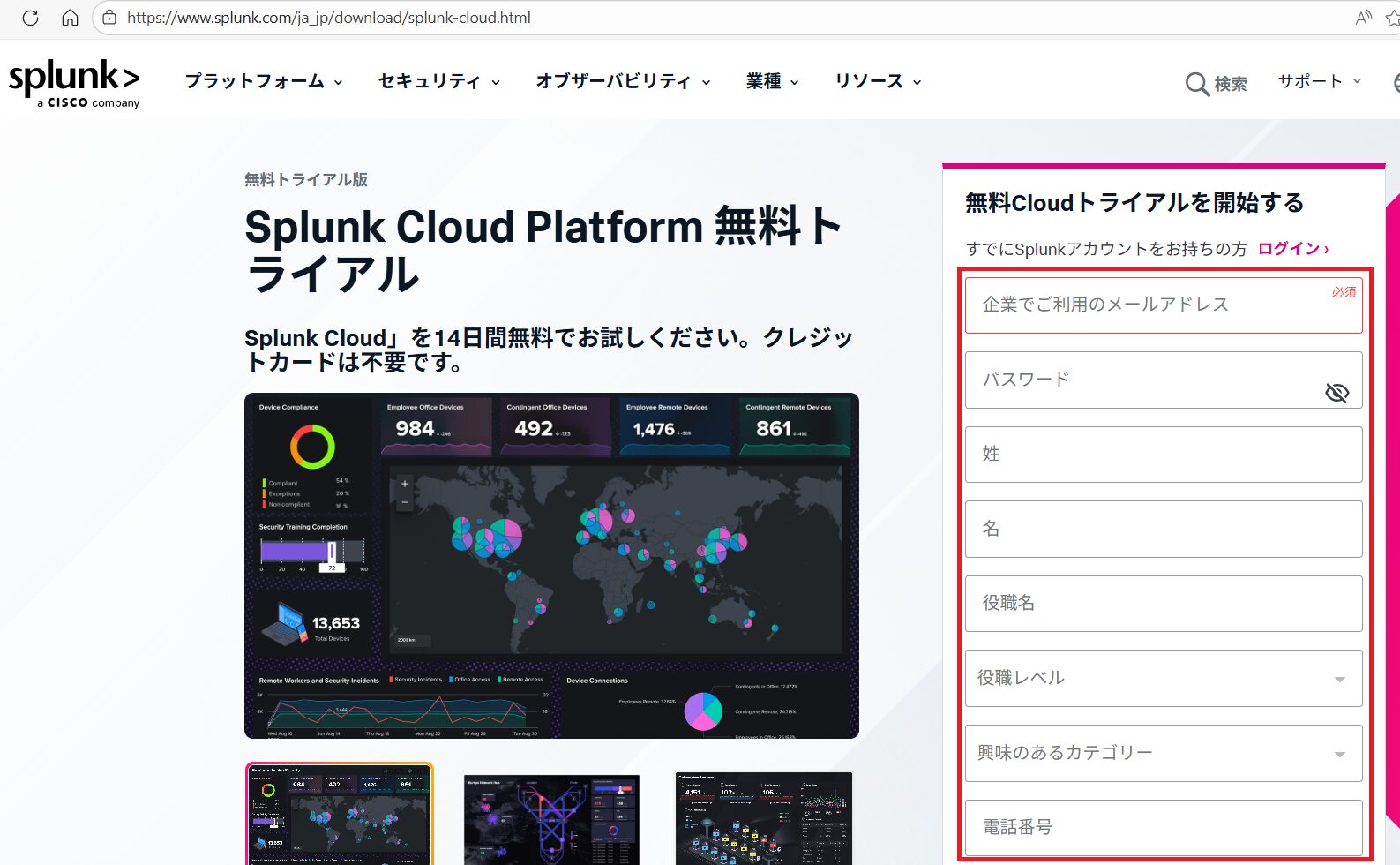Open the オブザーバビリティ menu
This screenshot has width=1400, height=865.
(623, 81)
